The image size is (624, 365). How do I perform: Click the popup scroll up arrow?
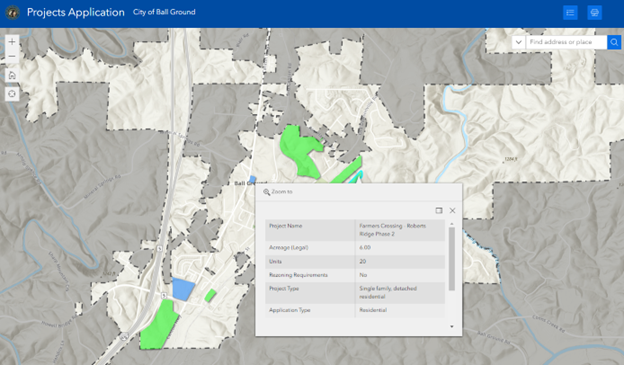tap(452, 224)
